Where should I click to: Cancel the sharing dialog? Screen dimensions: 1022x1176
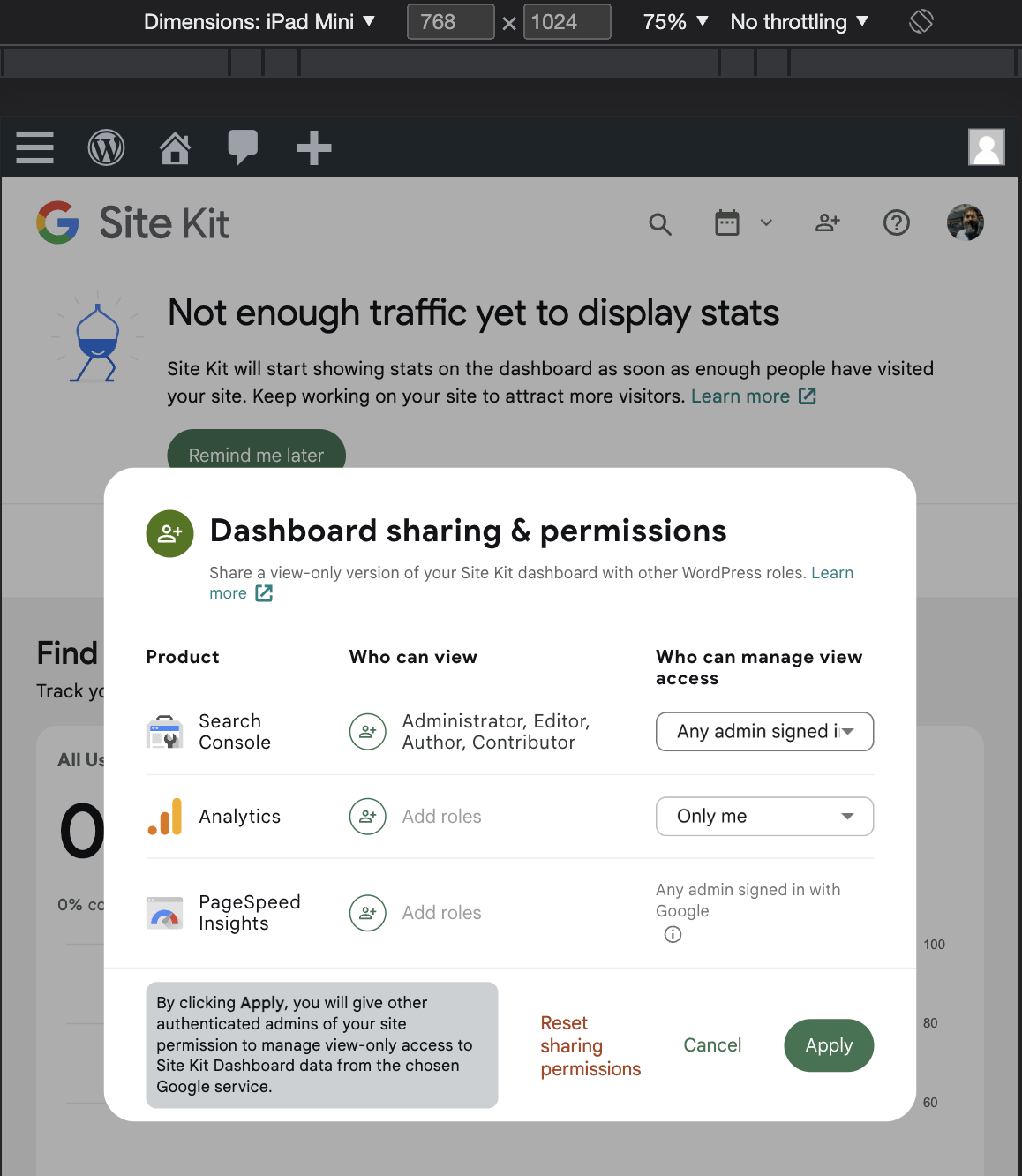(712, 1045)
